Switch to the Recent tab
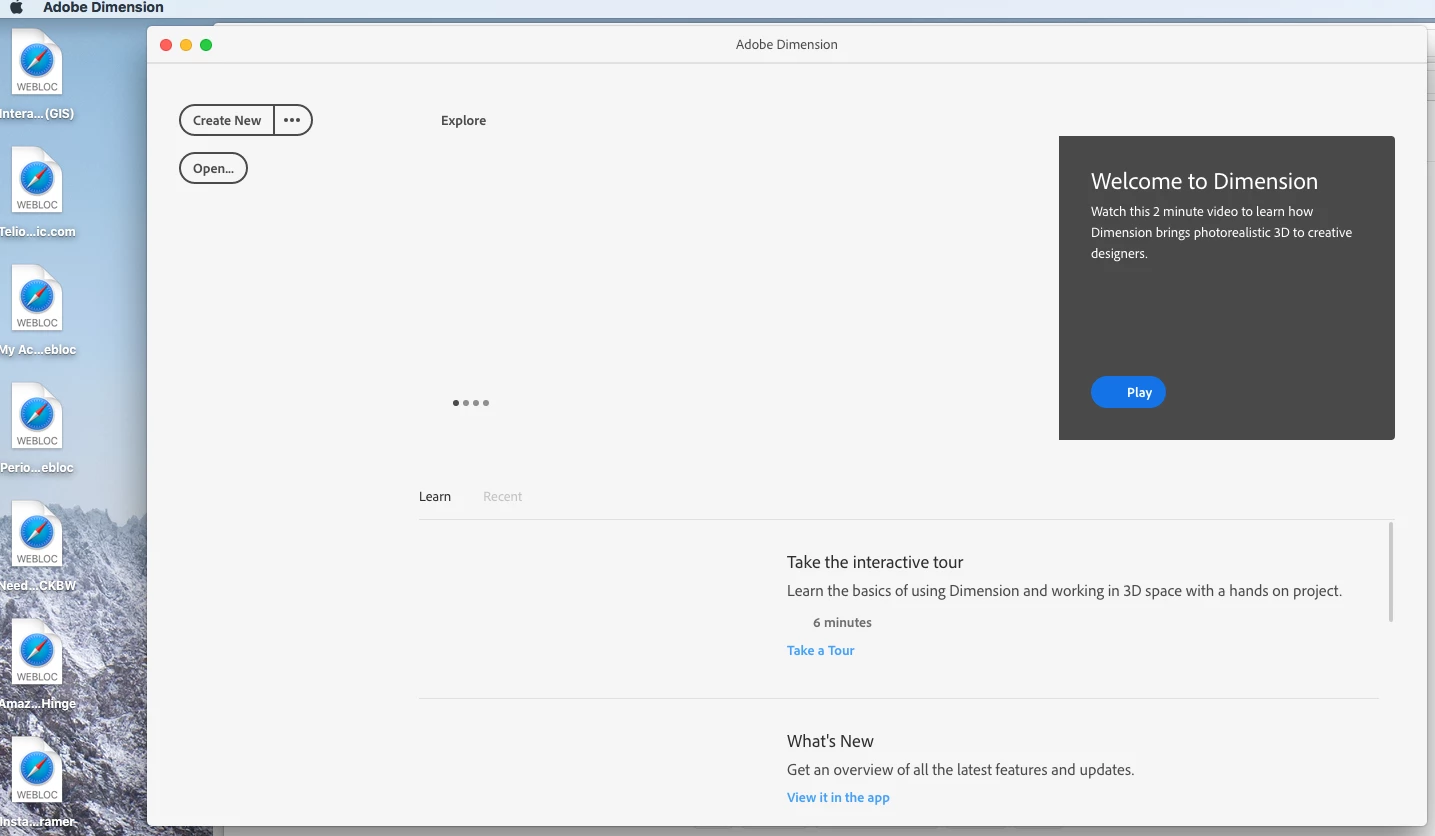 tap(502, 496)
